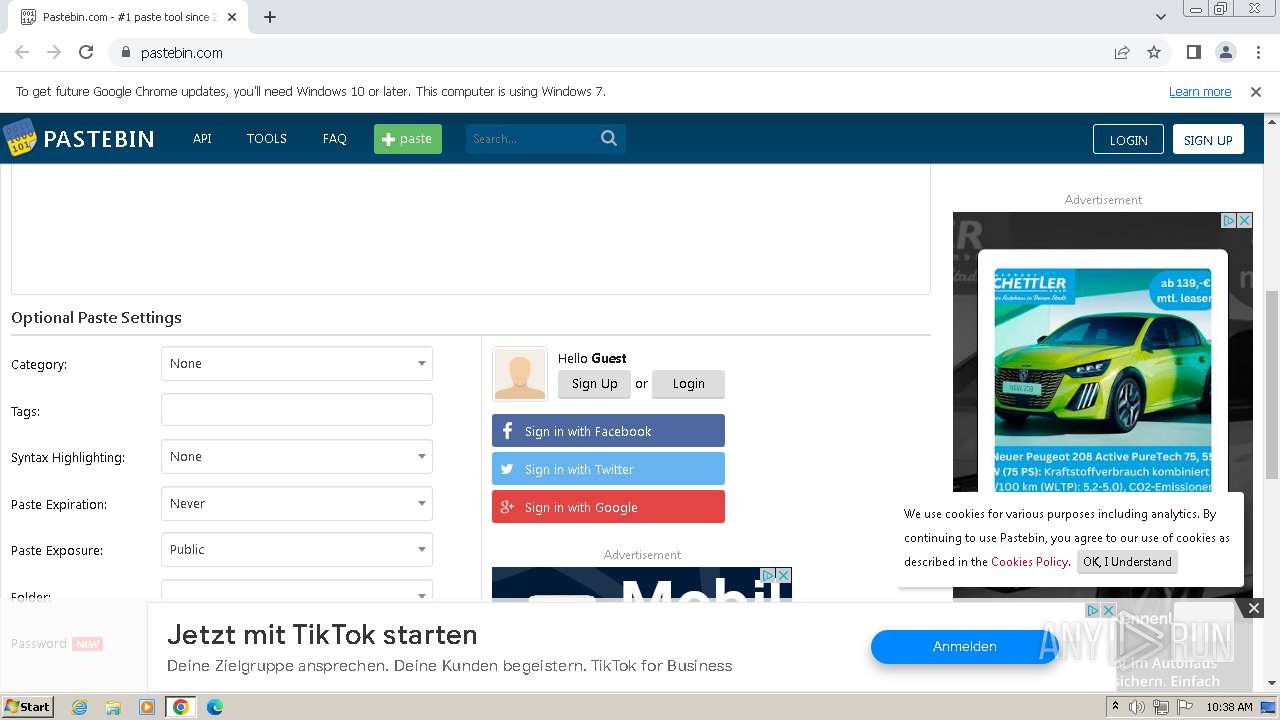Show hidden system tray icons
This screenshot has width=1280, height=720.
point(1115,707)
